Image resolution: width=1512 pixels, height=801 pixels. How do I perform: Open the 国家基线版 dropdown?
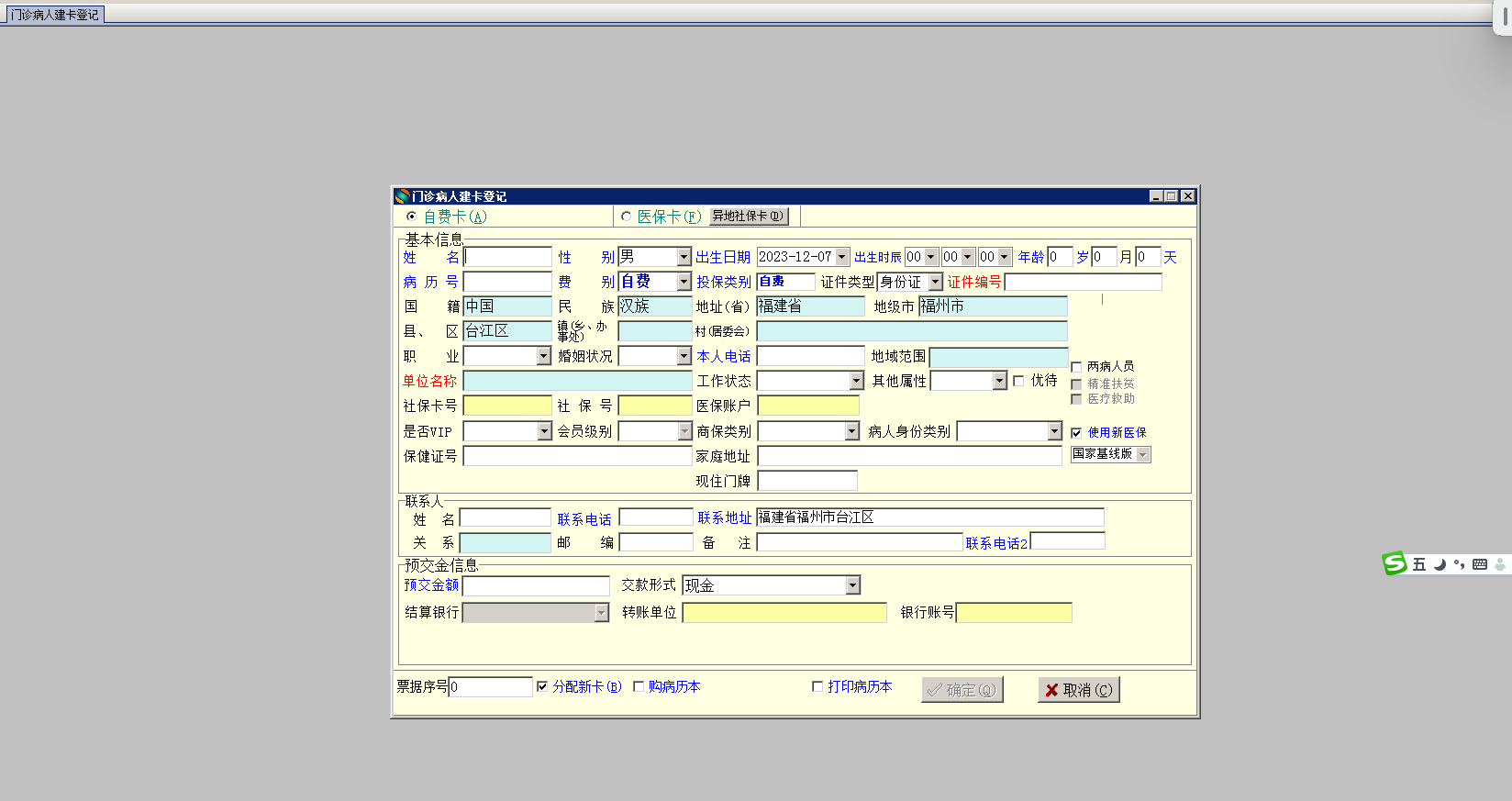pyautogui.click(x=1142, y=454)
